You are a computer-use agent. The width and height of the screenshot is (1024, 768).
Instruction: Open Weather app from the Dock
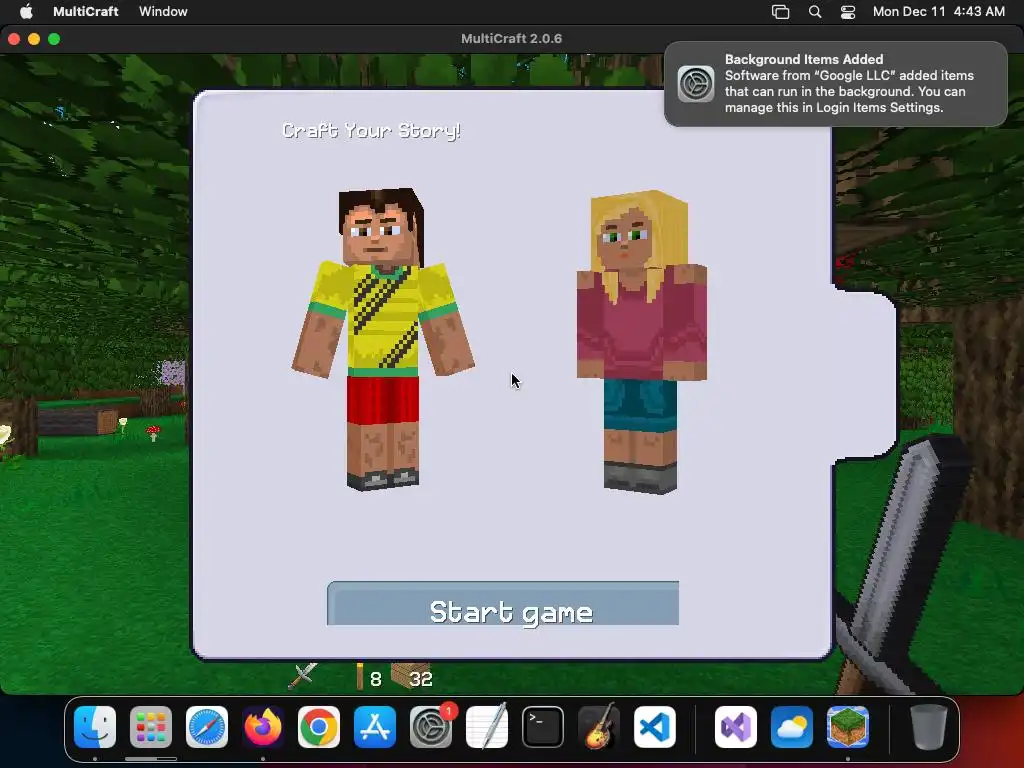792,727
